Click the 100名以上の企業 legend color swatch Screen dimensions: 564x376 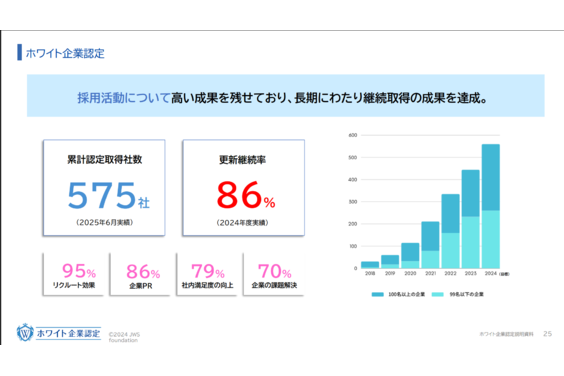coord(377,294)
